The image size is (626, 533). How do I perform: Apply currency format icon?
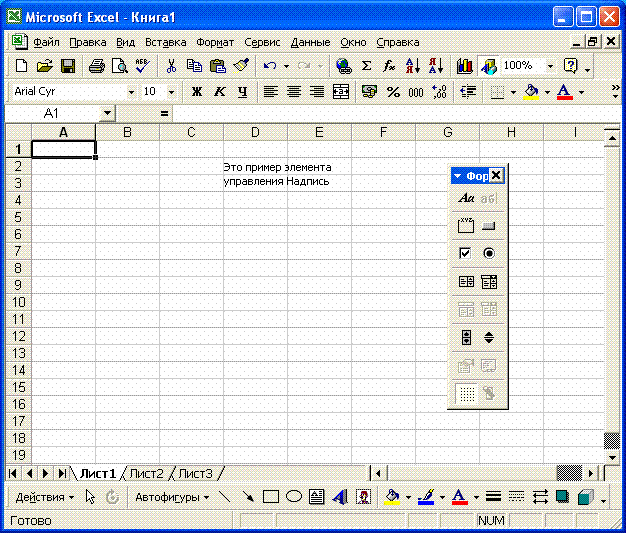pos(369,92)
